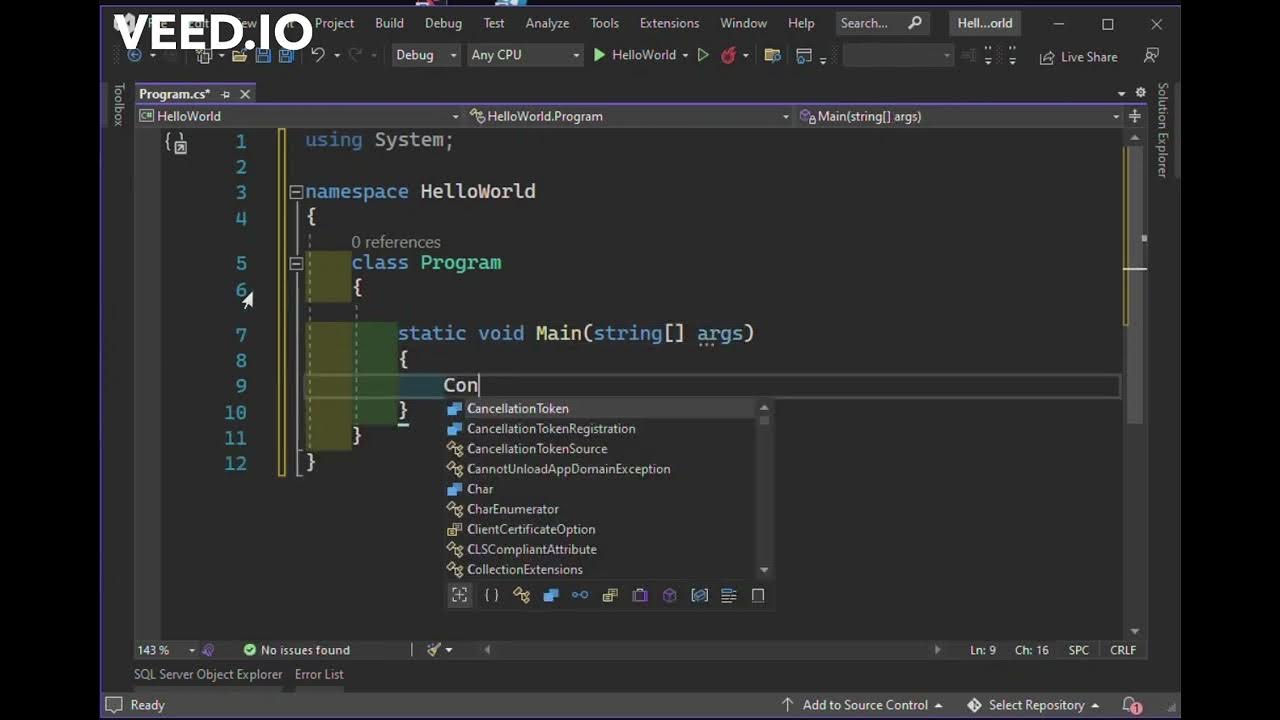This screenshot has height=720, width=1280.
Task: Toggle the interfaces filter in IntelliSense
Action: click(580, 595)
